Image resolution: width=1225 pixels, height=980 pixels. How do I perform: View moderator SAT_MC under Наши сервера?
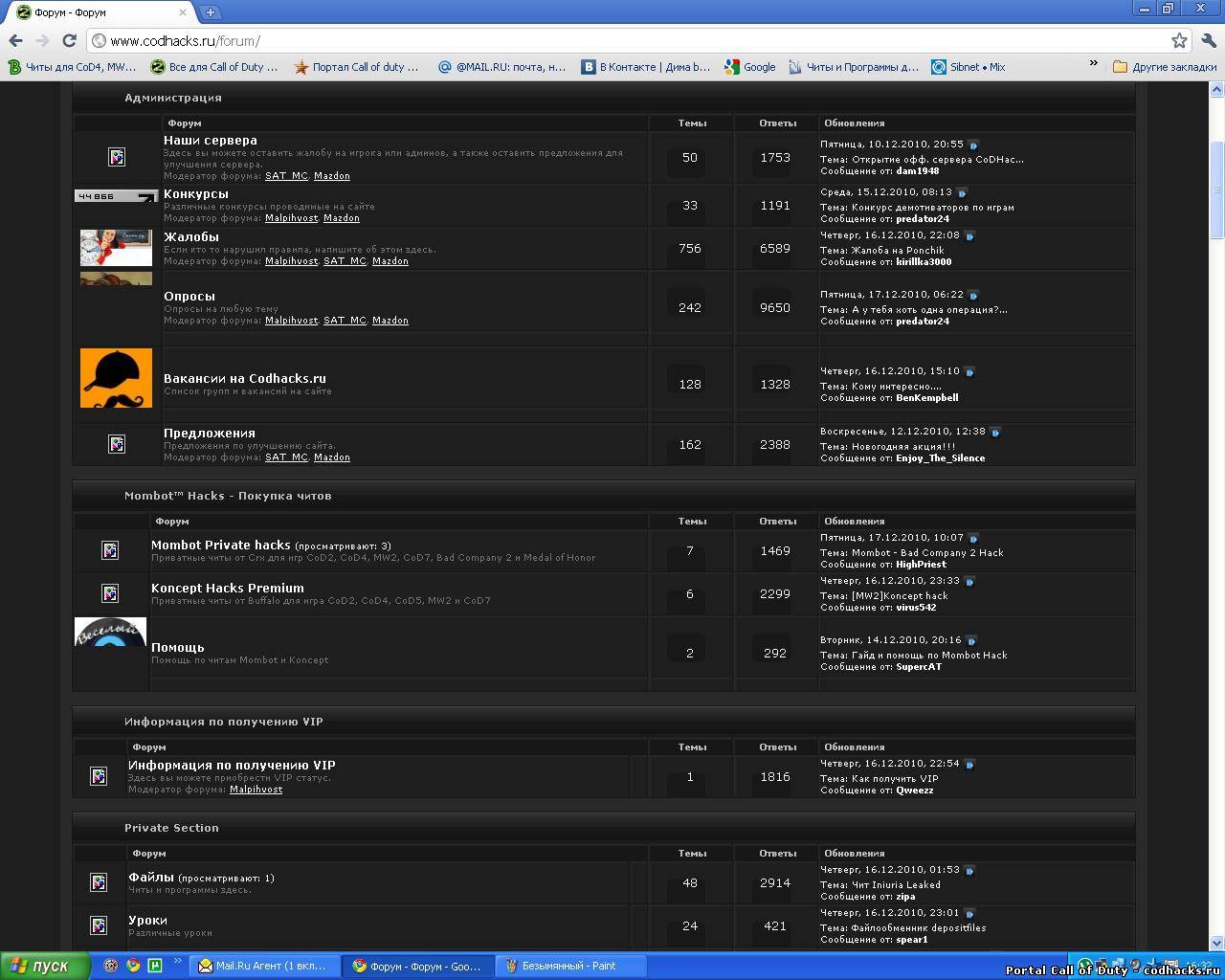(286, 176)
